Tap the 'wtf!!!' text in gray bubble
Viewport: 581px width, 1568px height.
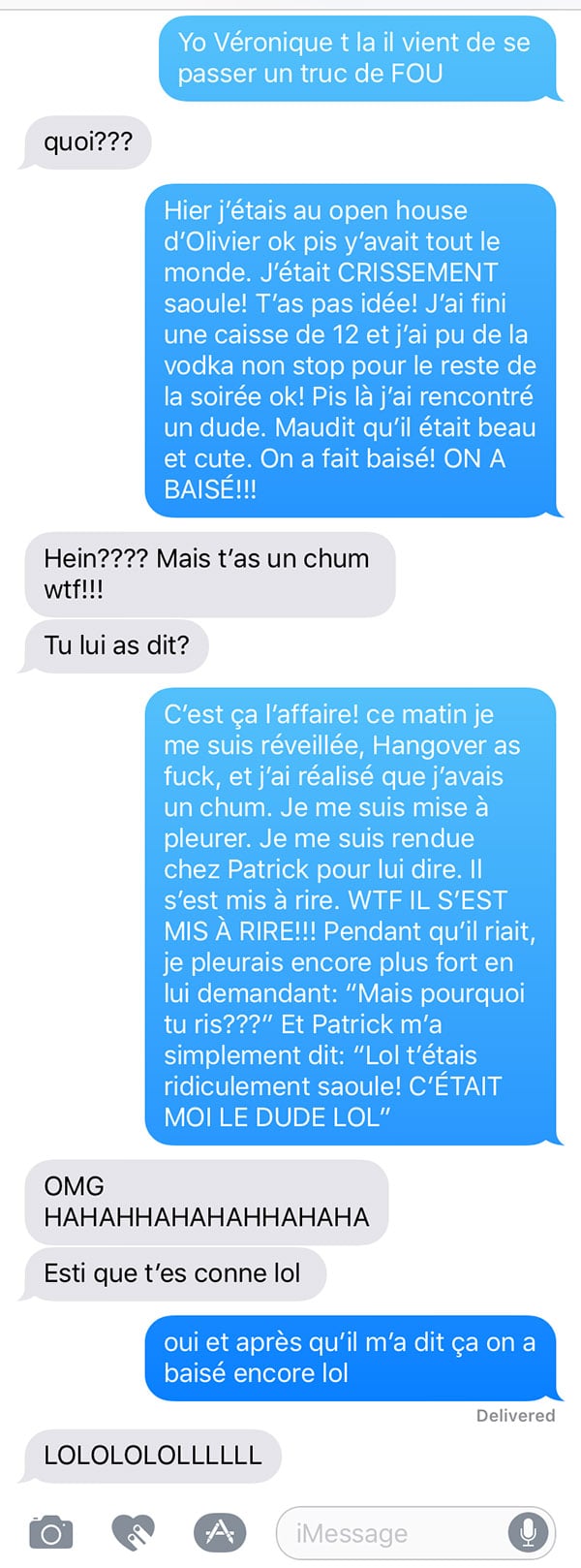pos(74,589)
